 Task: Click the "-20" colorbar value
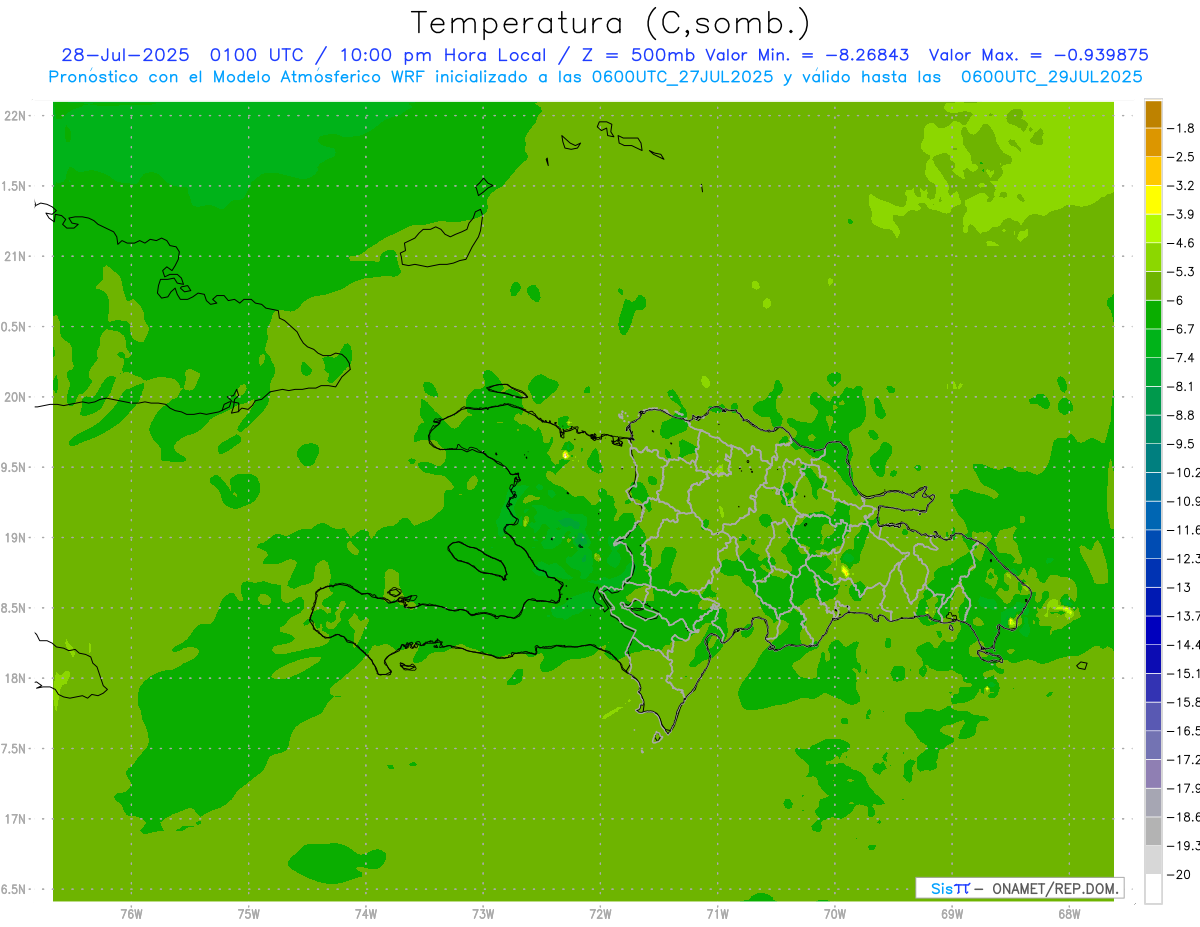[1179, 874]
